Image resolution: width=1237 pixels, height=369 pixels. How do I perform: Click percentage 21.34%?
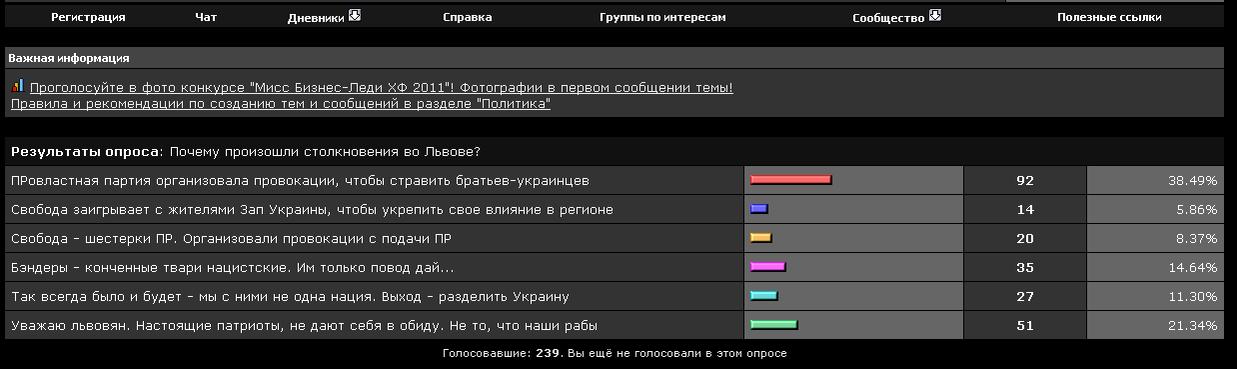[x=1192, y=326]
